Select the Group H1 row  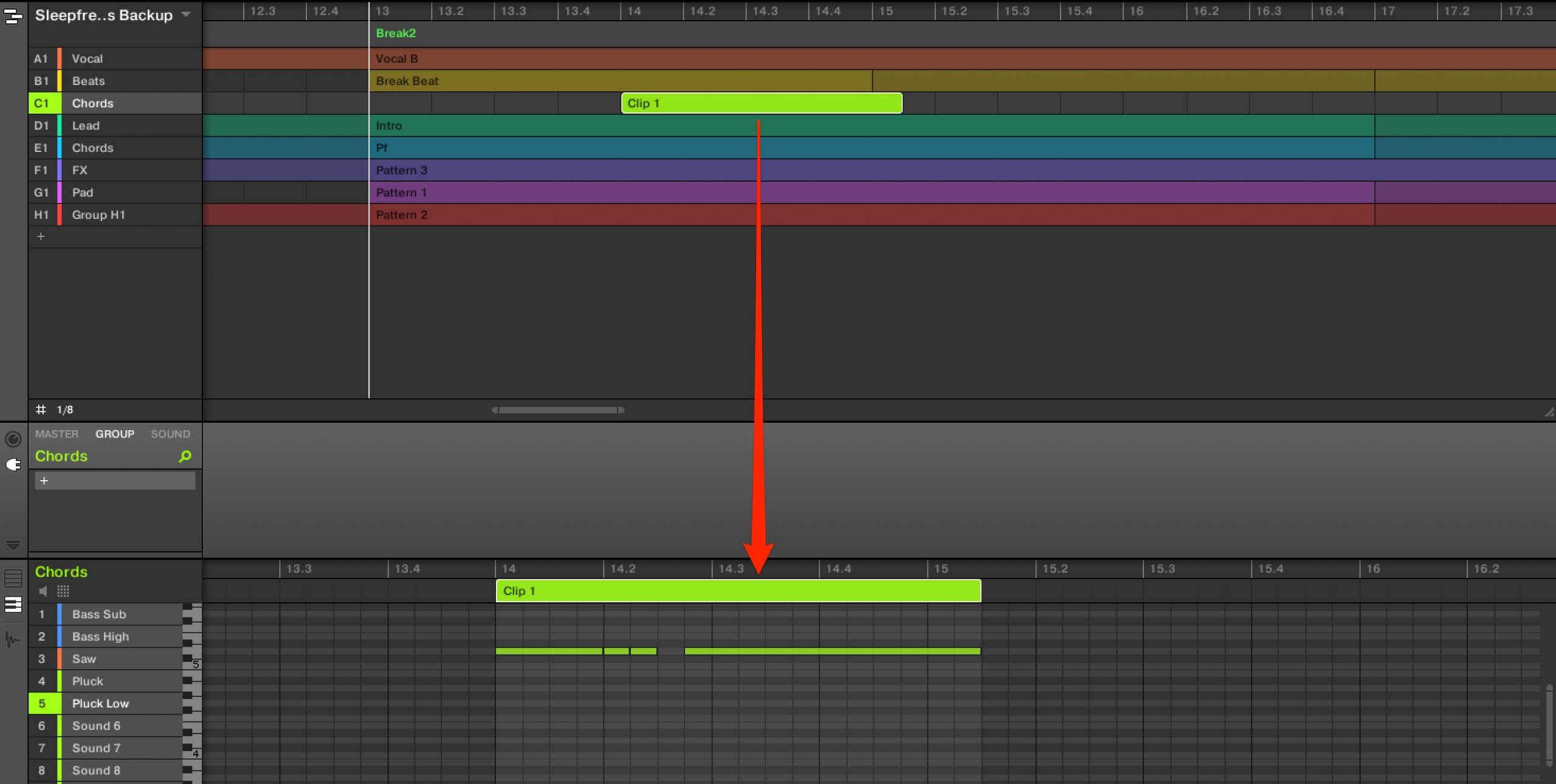pos(115,215)
